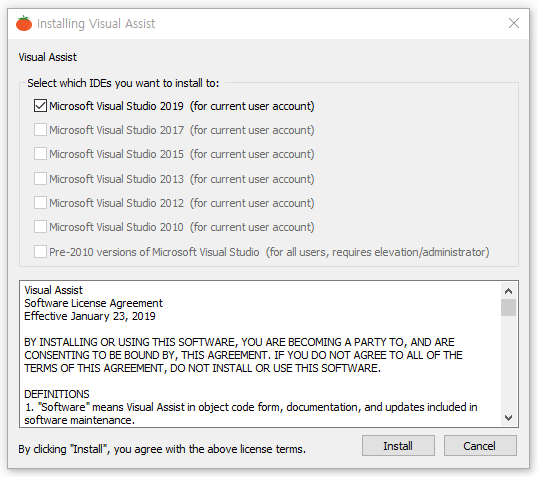Close the Installing Visual Assist dialog
The width and height of the screenshot is (538, 477).
pos(514,23)
